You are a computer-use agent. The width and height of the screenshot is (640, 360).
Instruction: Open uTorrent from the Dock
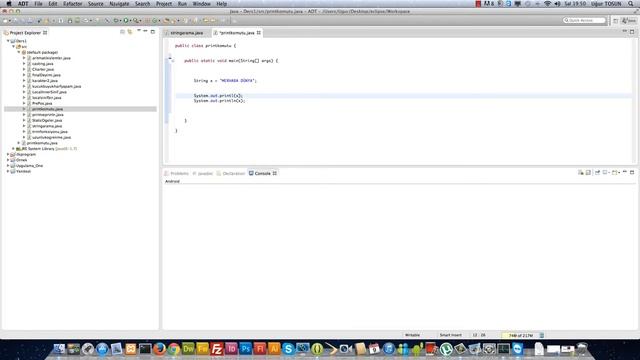(x=446, y=349)
